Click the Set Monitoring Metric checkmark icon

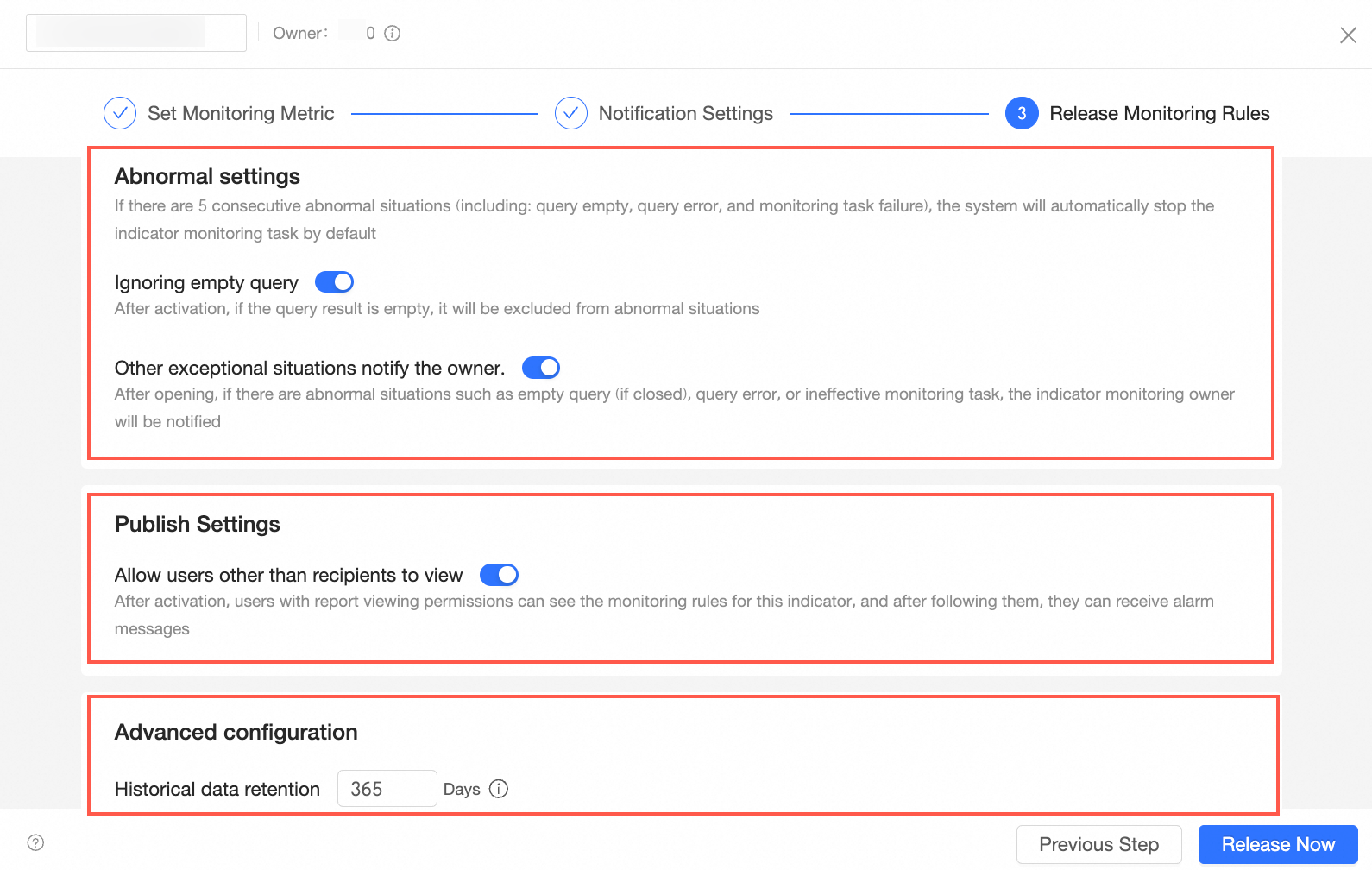tap(120, 113)
